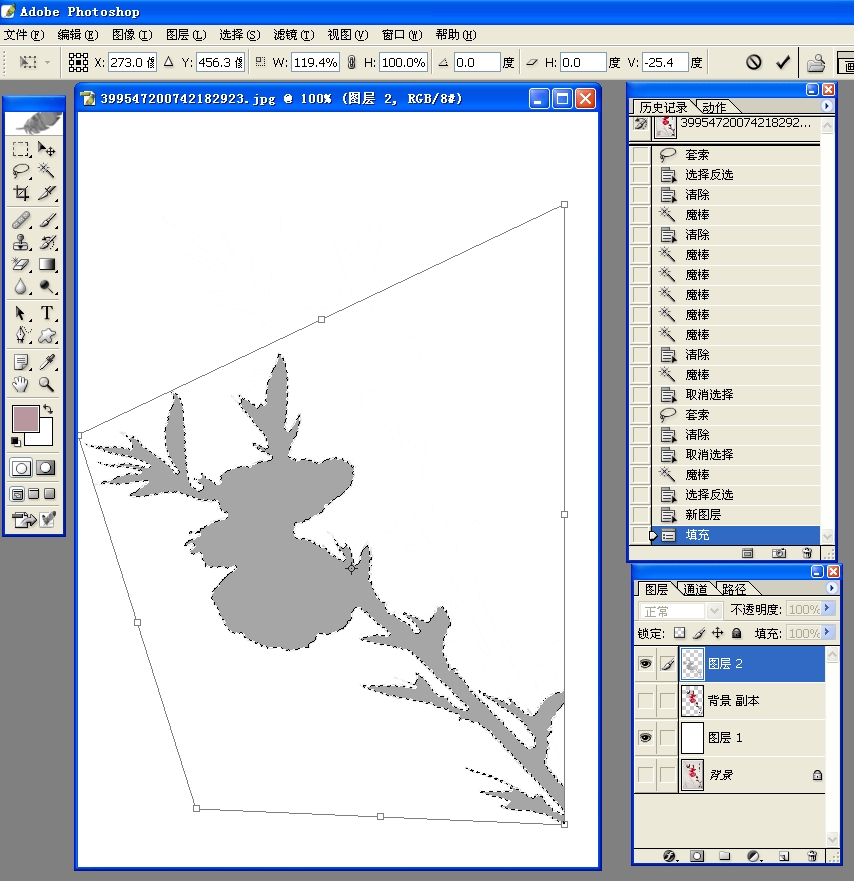
Task: Switch to the 通道 (Channels) tab
Action: tap(695, 589)
